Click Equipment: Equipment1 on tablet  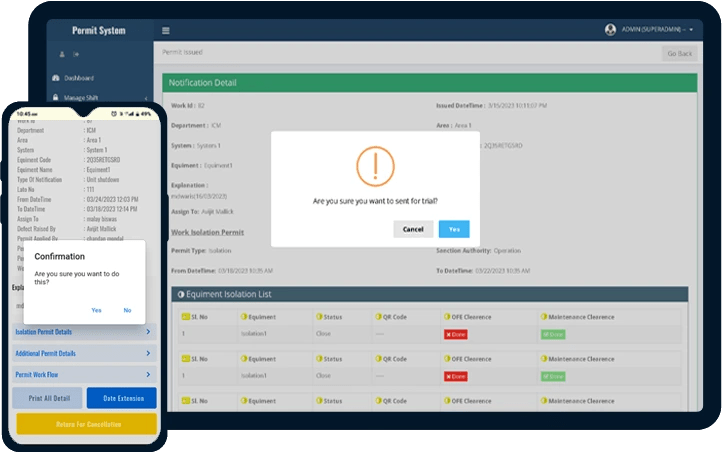point(202,165)
